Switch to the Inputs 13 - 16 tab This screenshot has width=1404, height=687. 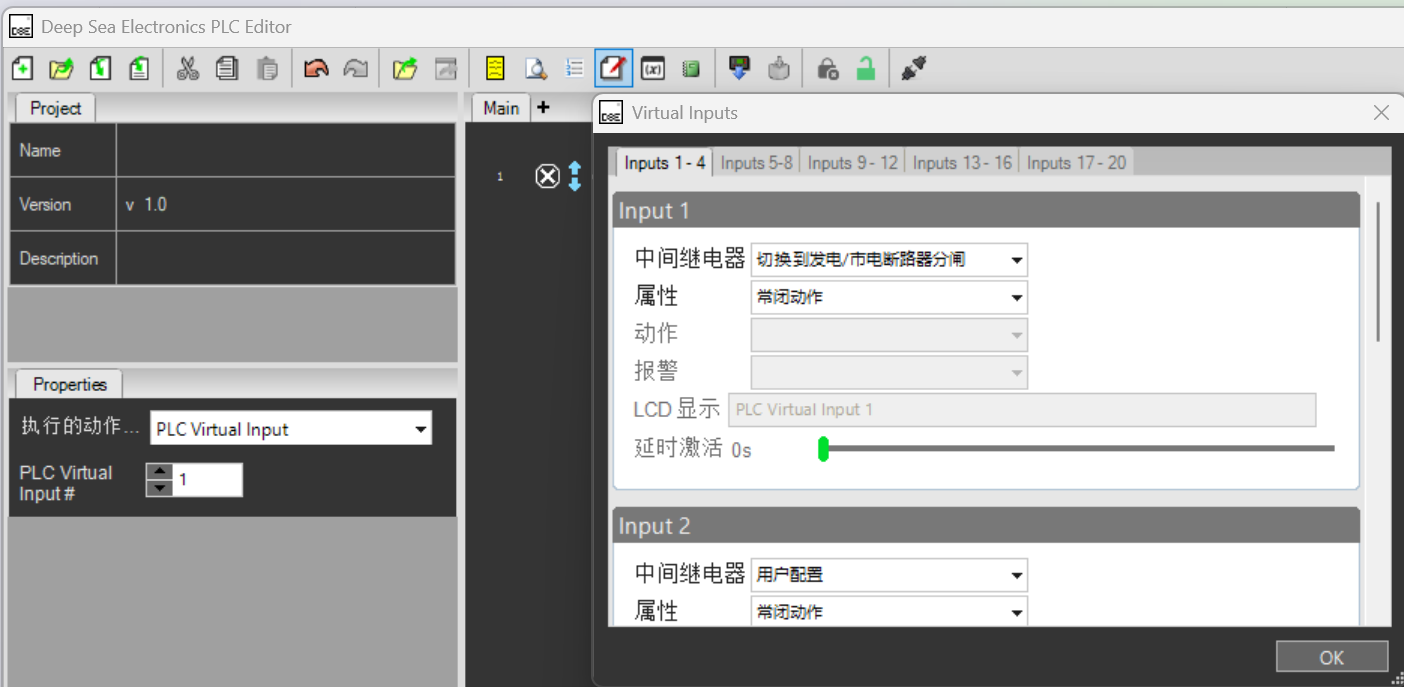point(962,162)
